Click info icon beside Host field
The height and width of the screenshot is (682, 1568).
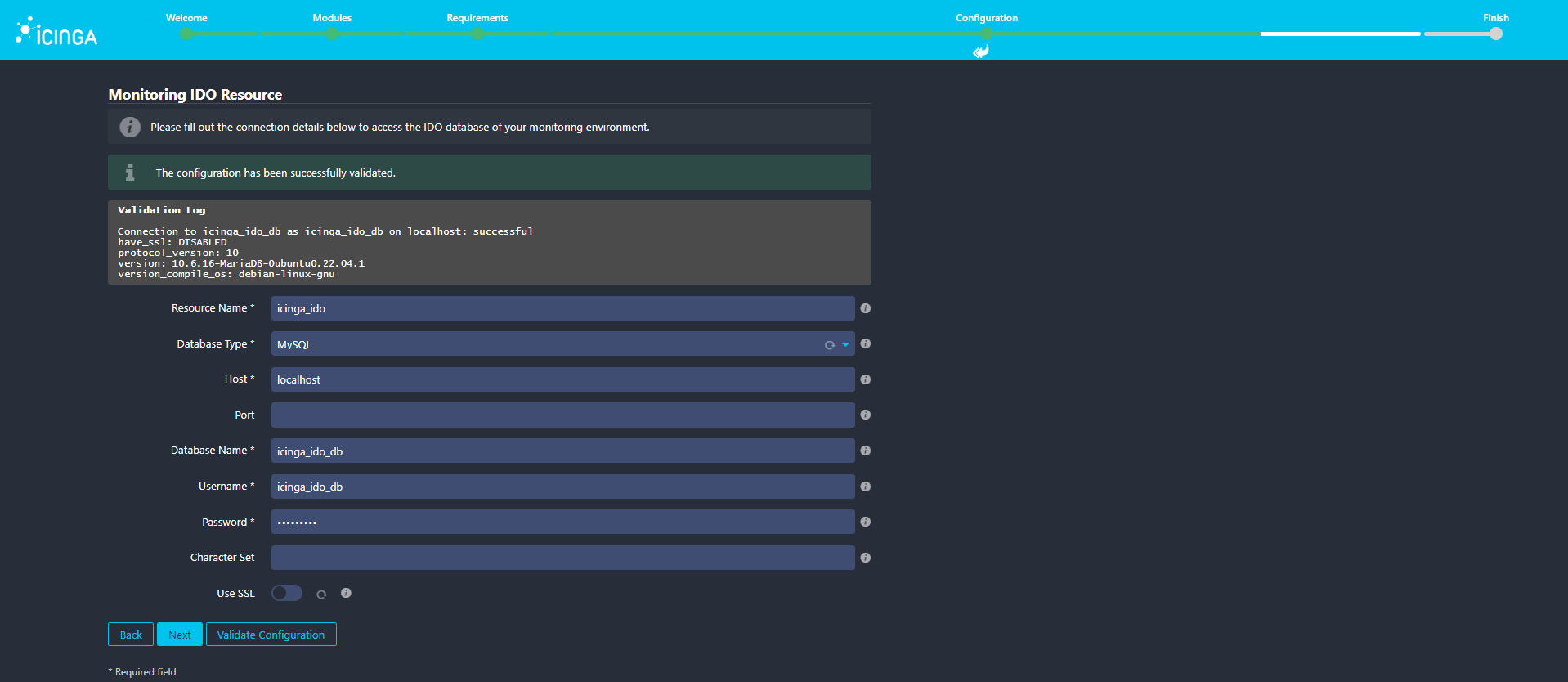[x=865, y=379]
